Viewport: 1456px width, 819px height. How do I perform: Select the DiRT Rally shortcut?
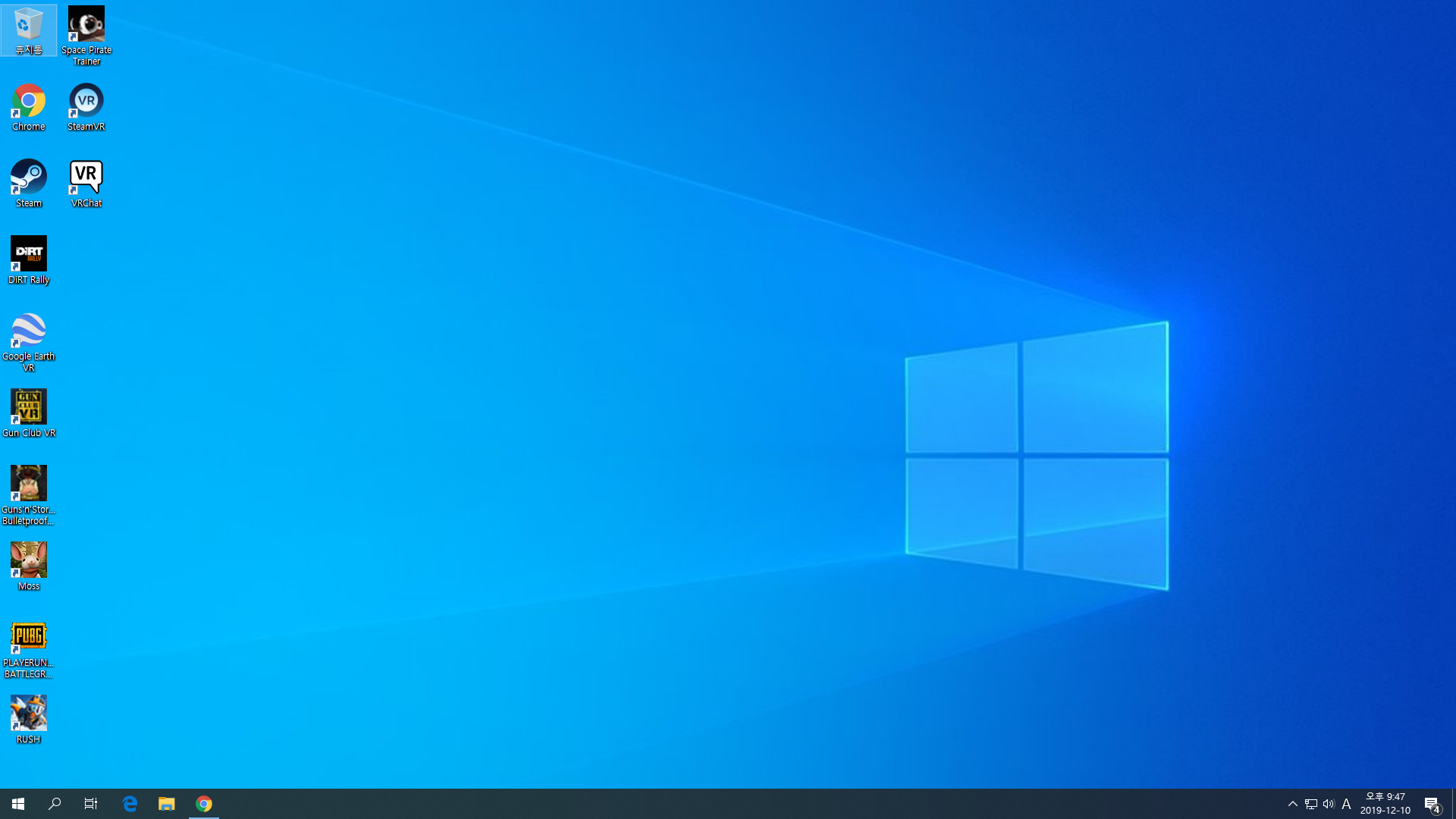[28, 256]
